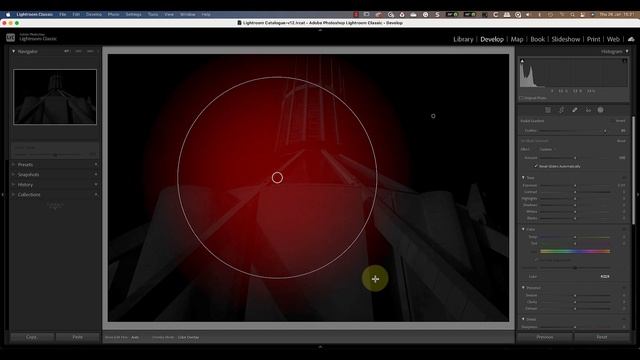
Task: Open macOS Spotlight search icon
Action: tap(572, 14)
